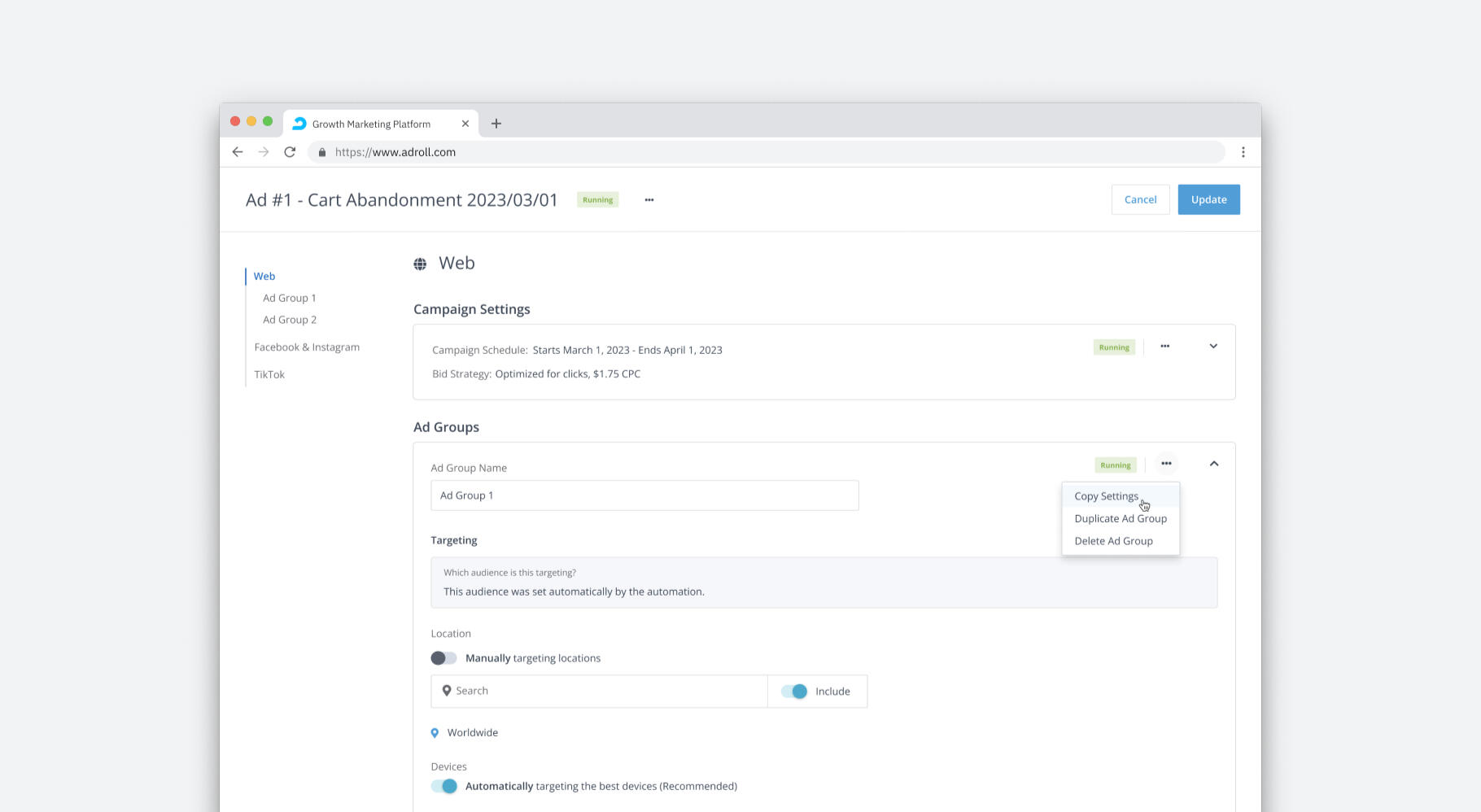Select Copy Settings from the menu

click(1106, 496)
